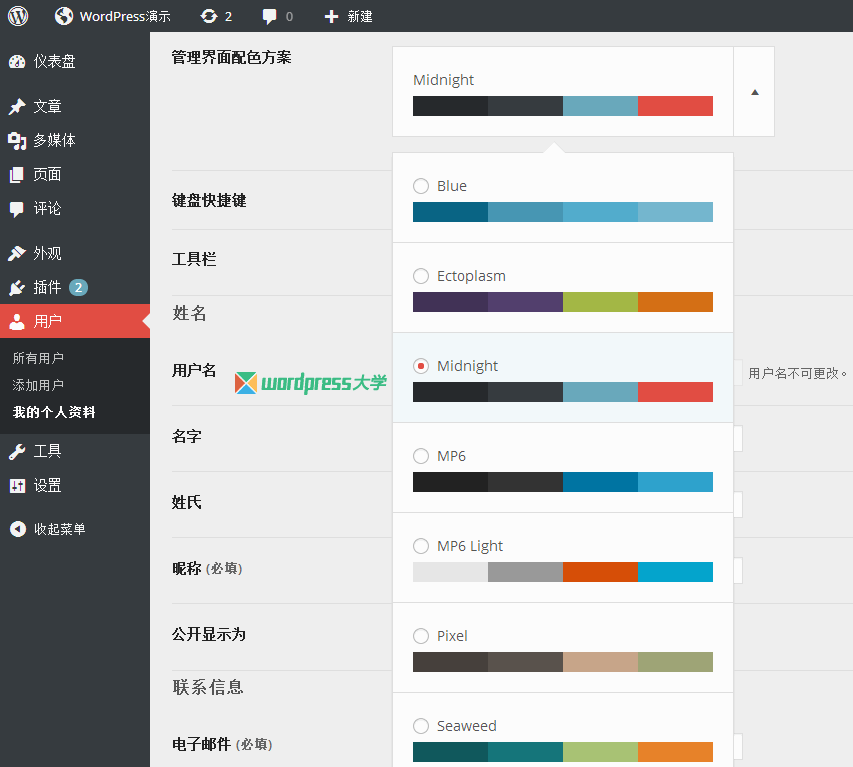Go to 添加用户 submenu link

coord(38,385)
